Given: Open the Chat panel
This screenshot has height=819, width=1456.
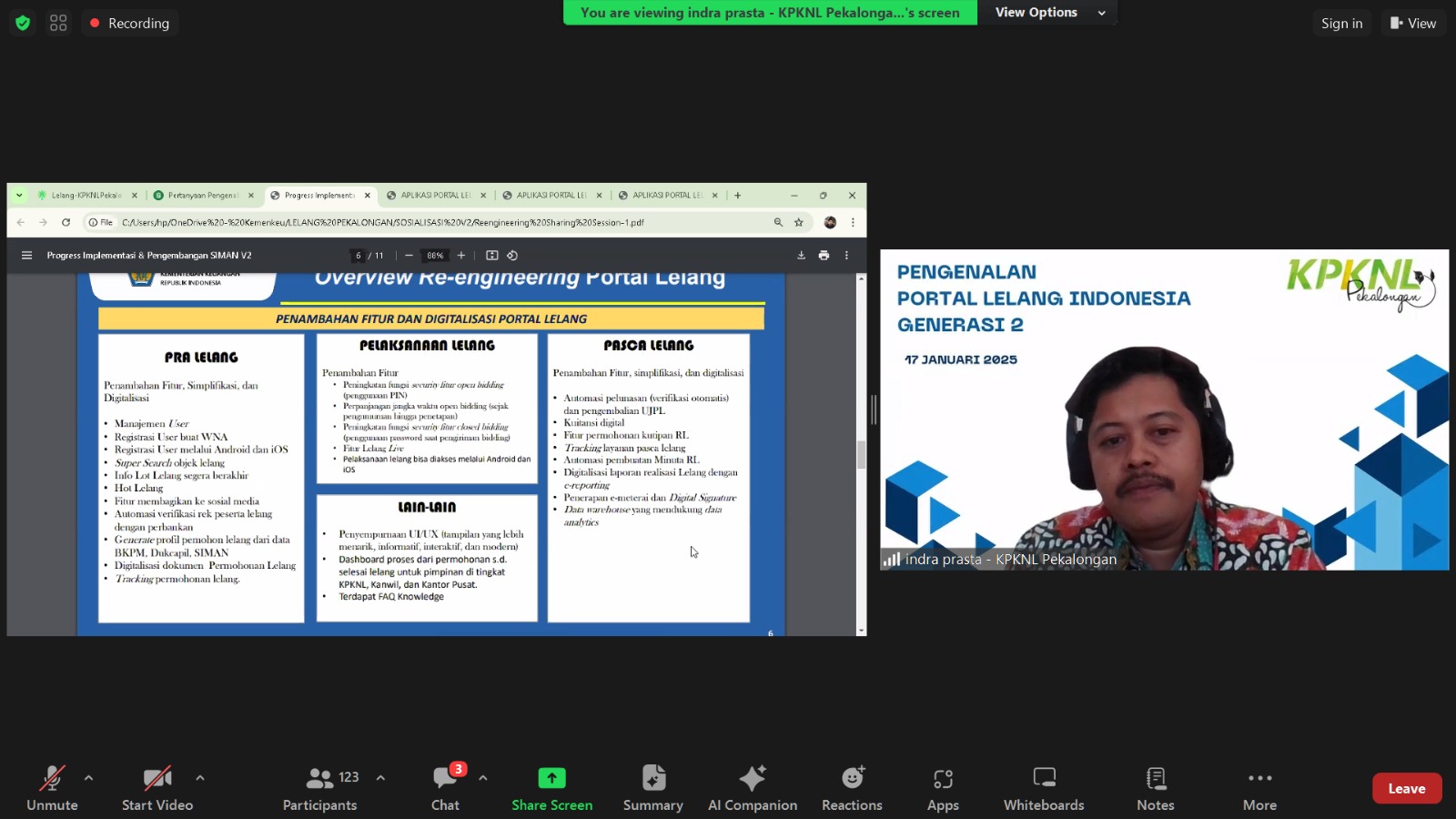Looking at the screenshot, I should click(445, 788).
